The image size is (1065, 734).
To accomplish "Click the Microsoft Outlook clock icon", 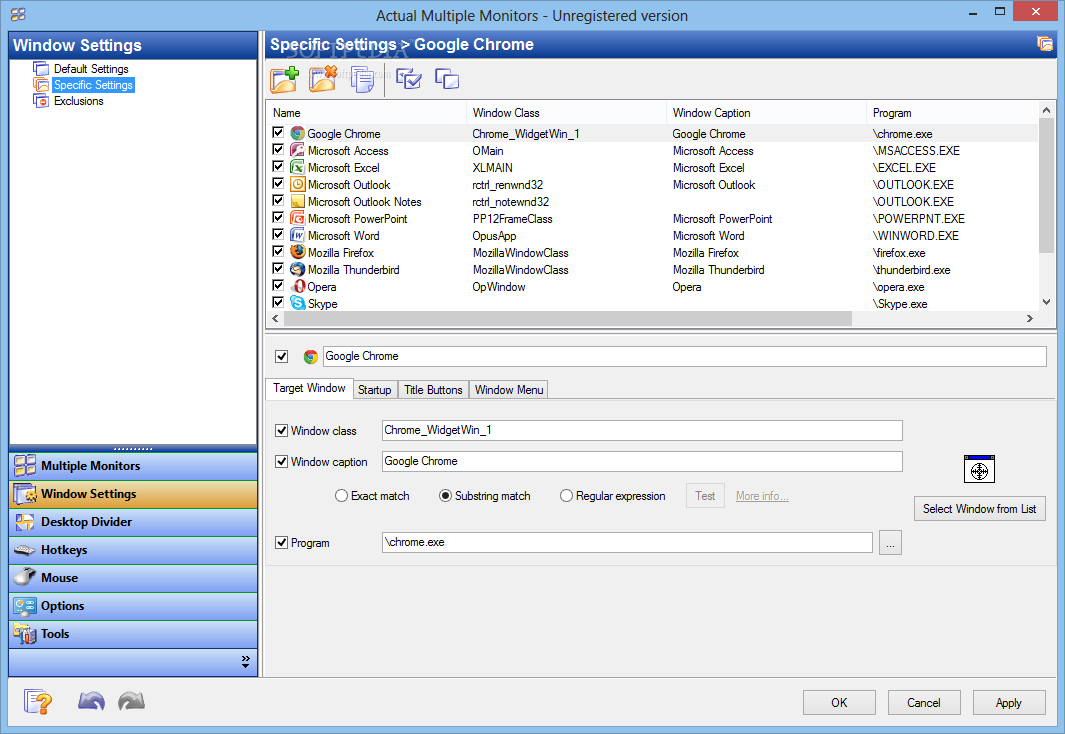I will [x=297, y=184].
